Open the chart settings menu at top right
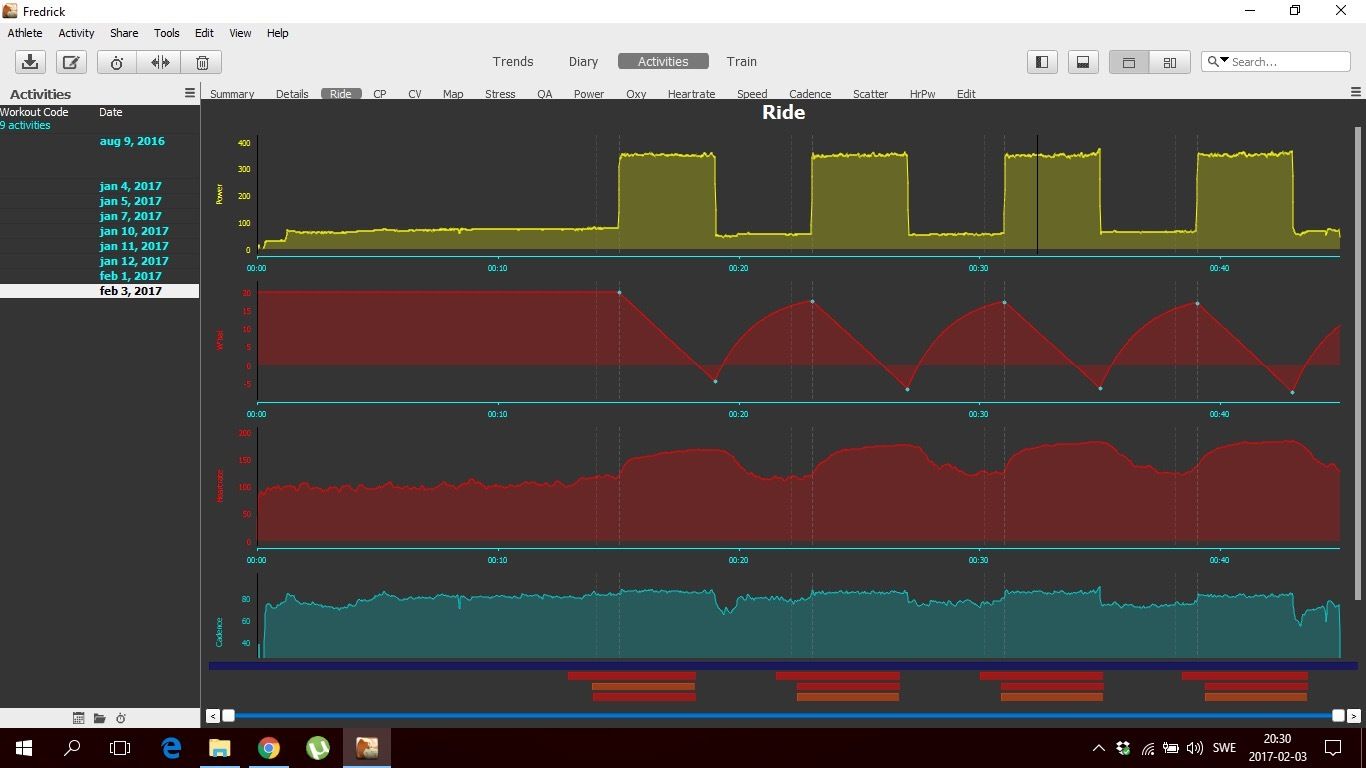 click(x=1356, y=93)
